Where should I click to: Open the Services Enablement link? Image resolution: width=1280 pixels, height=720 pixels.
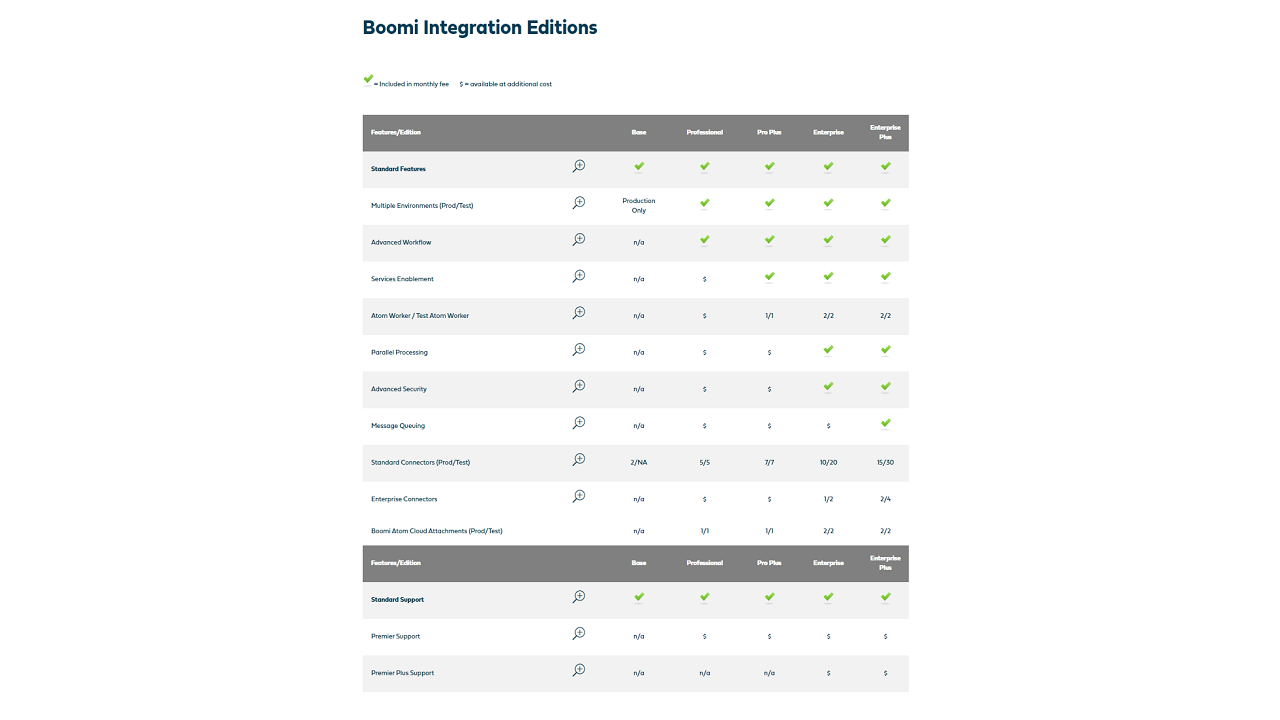(x=402, y=279)
